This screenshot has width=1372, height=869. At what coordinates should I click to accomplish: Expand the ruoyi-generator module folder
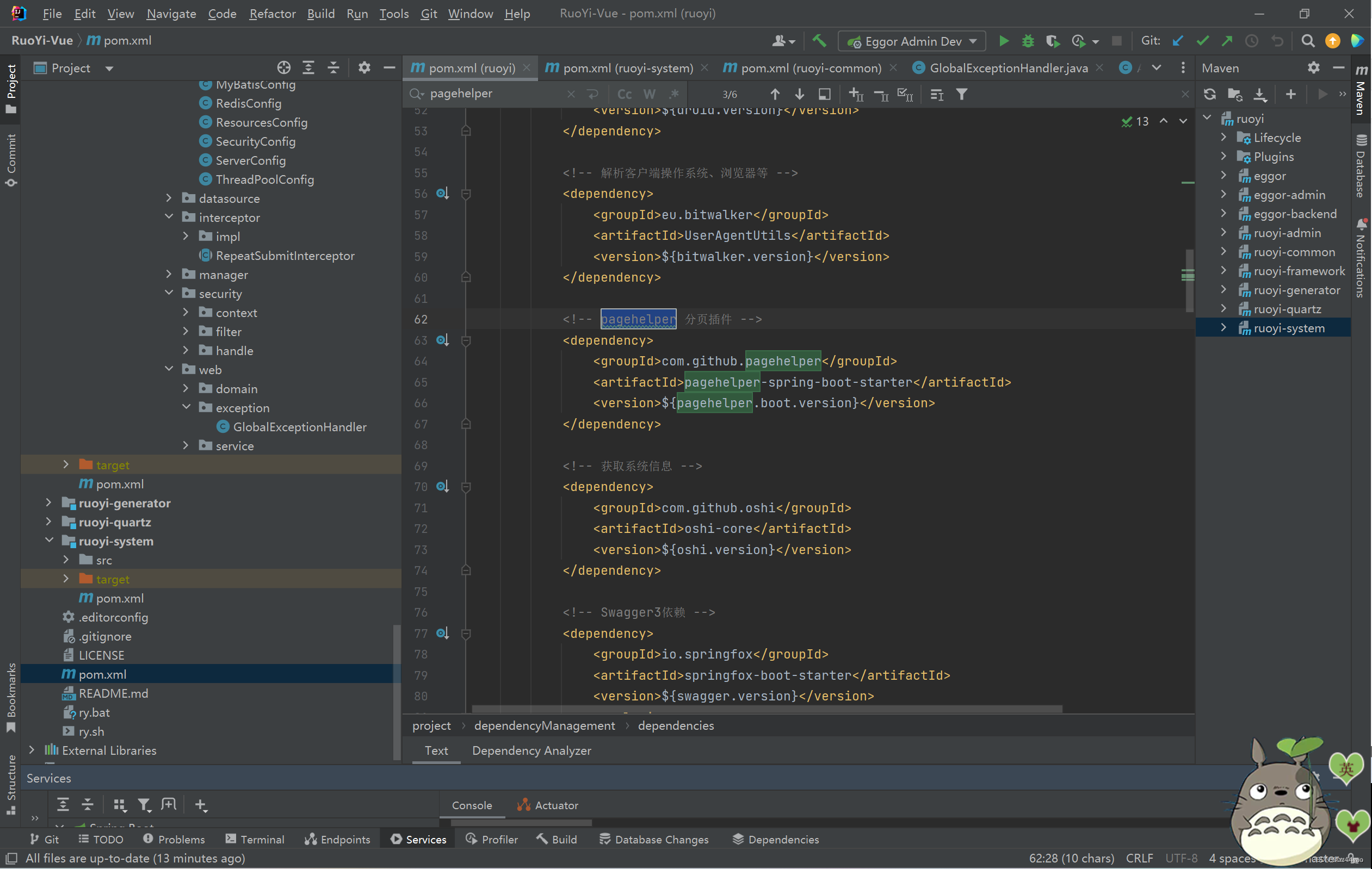(x=48, y=503)
